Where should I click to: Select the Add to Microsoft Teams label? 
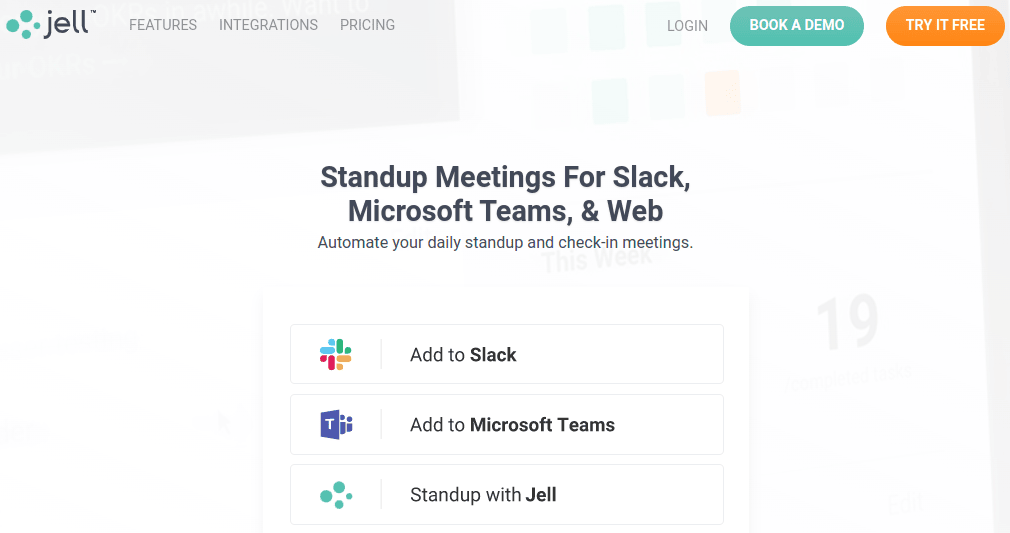[x=512, y=425]
